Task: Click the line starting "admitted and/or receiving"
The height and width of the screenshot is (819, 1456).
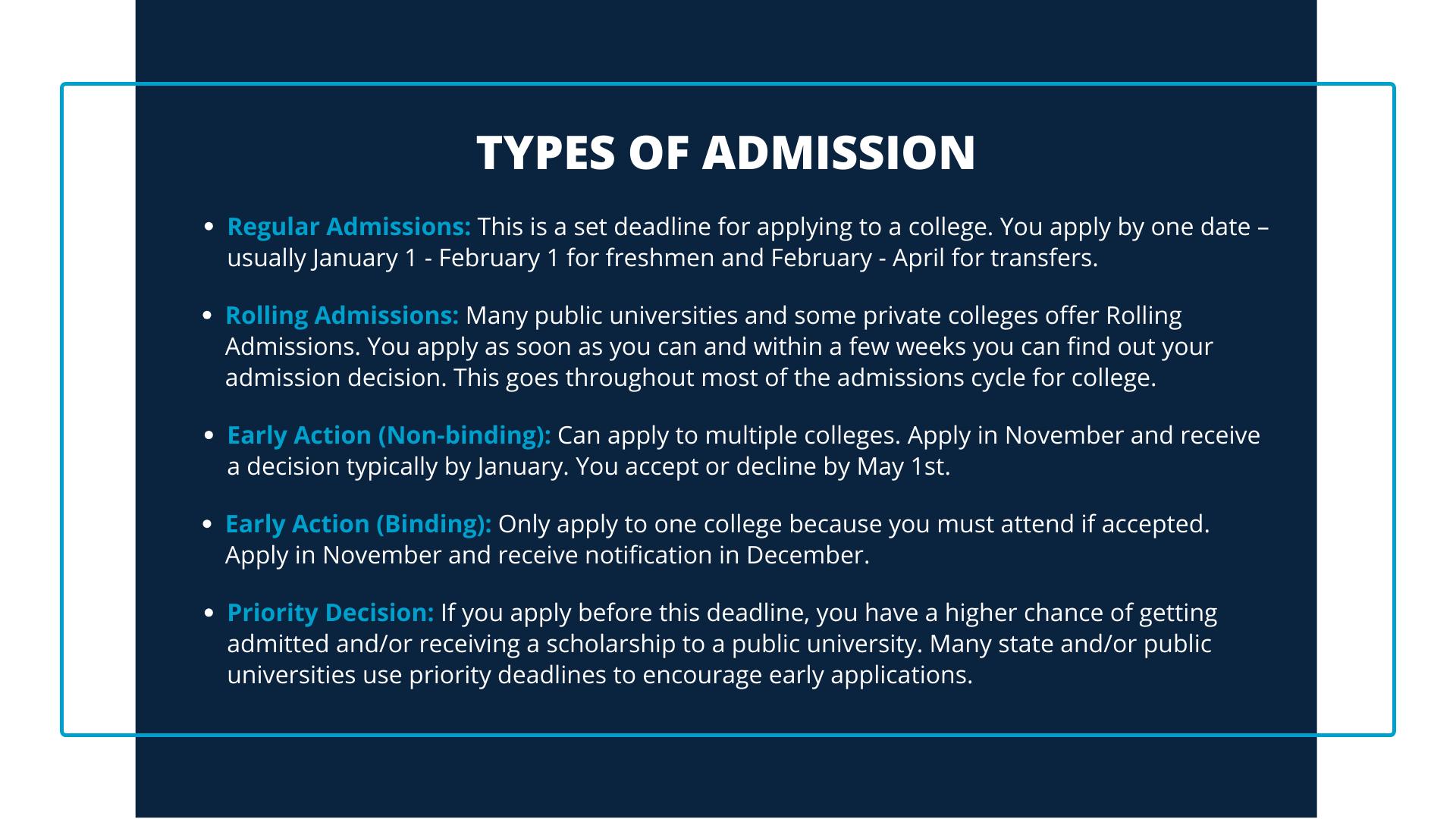Action: [x=719, y=644]
